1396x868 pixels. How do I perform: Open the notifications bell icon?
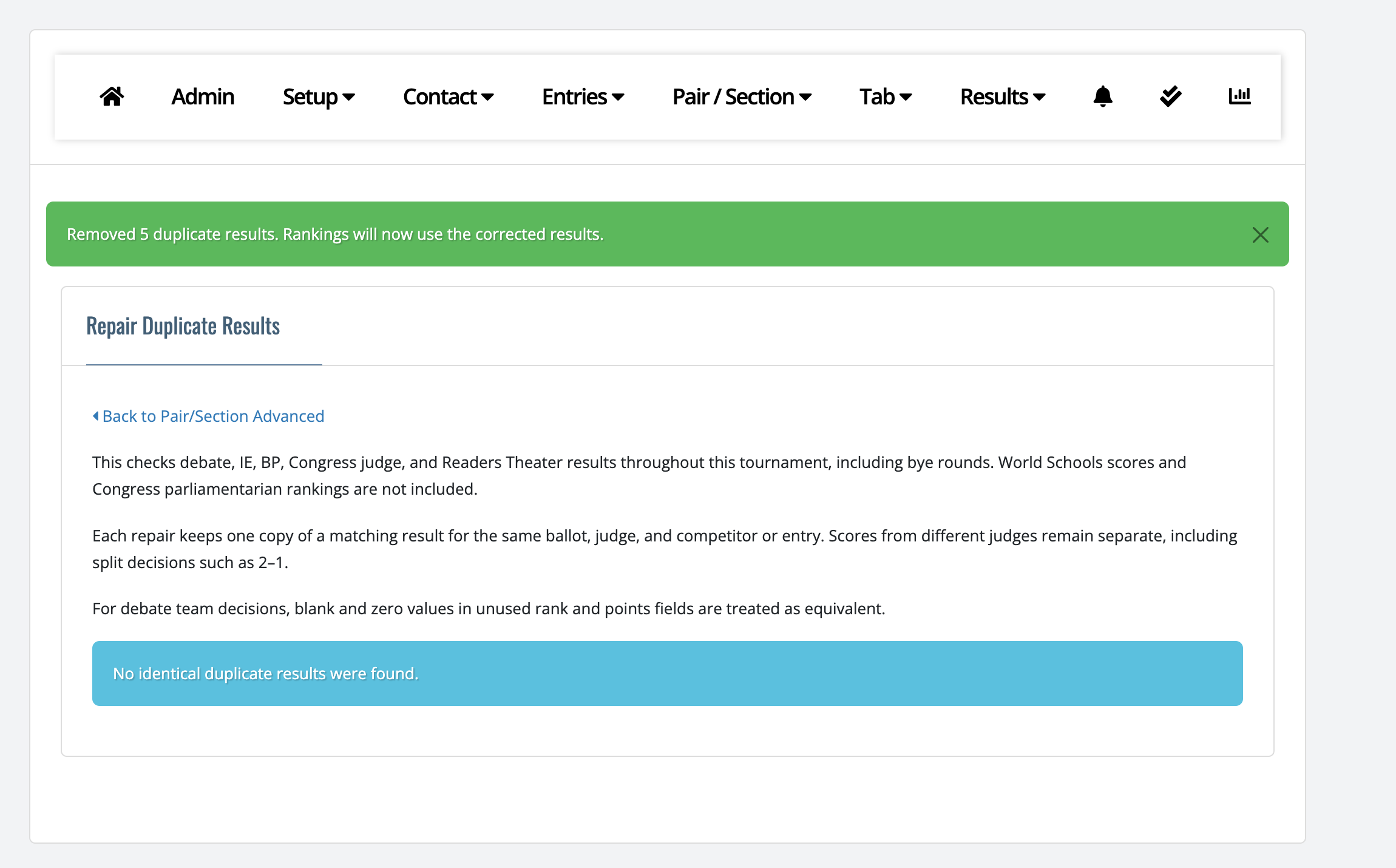(1102, 97)
